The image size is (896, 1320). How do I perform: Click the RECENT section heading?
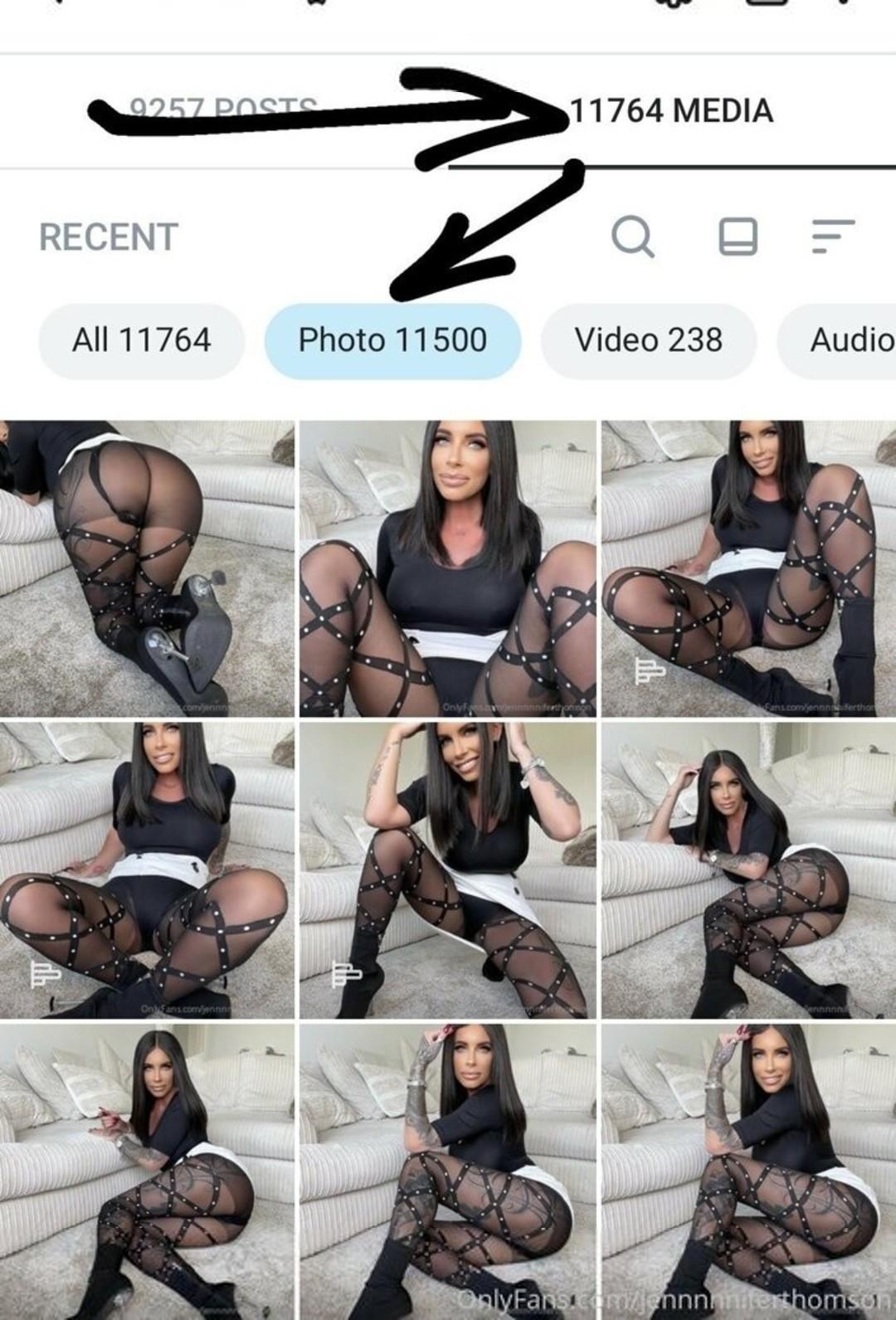(109, 237)
